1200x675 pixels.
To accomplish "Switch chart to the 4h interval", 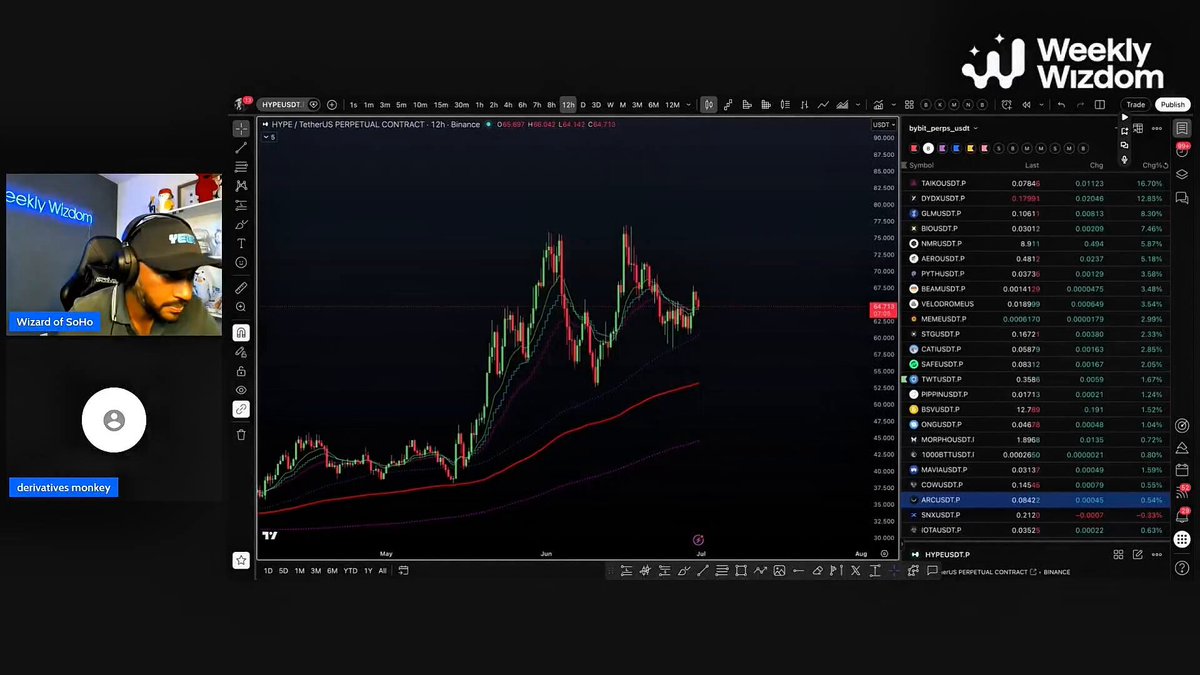I will (508, 105).
